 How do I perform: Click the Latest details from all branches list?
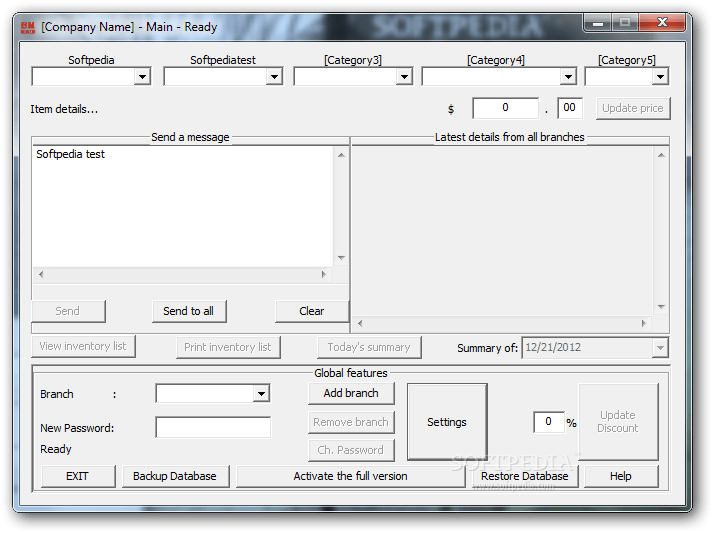(x=503, y=231)
